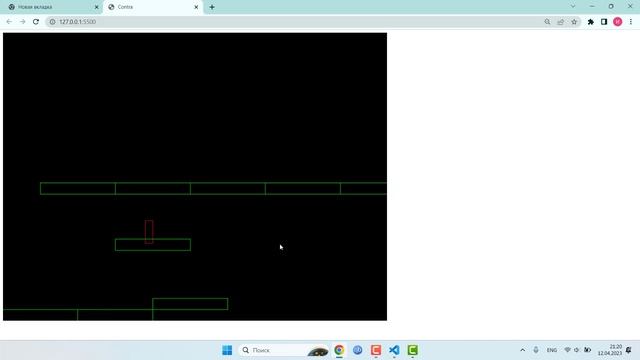Show hidden system tray icons
Viewport: 640px width, 360px height.
tap(522, 350)
